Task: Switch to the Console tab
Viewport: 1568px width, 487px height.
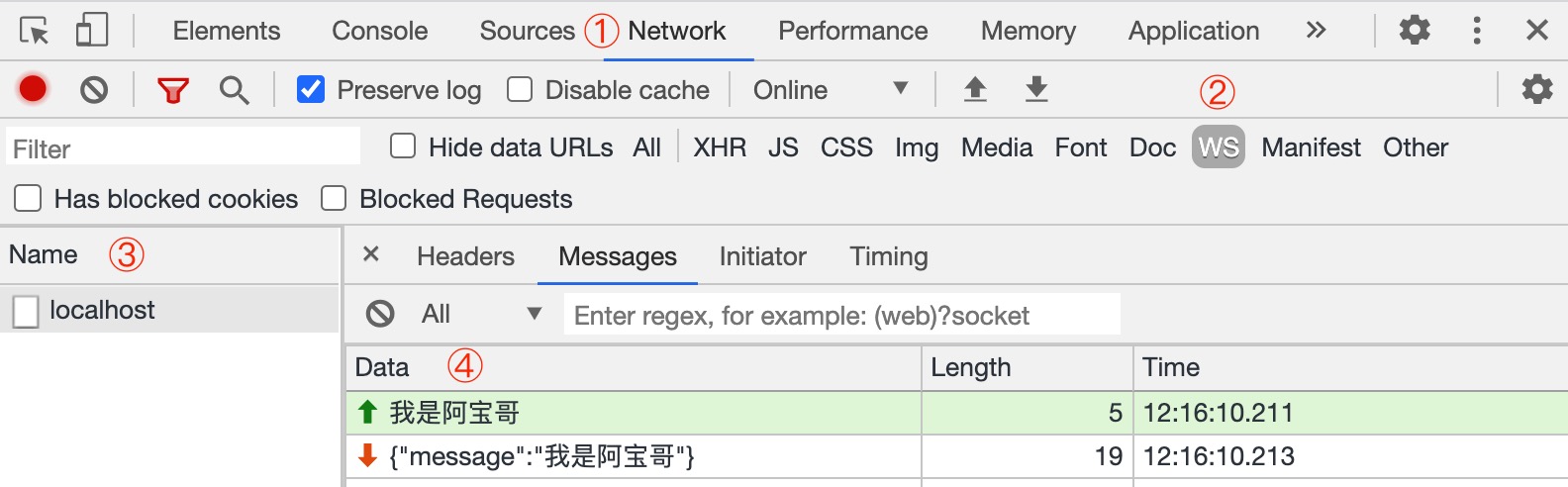Action: 379,31
